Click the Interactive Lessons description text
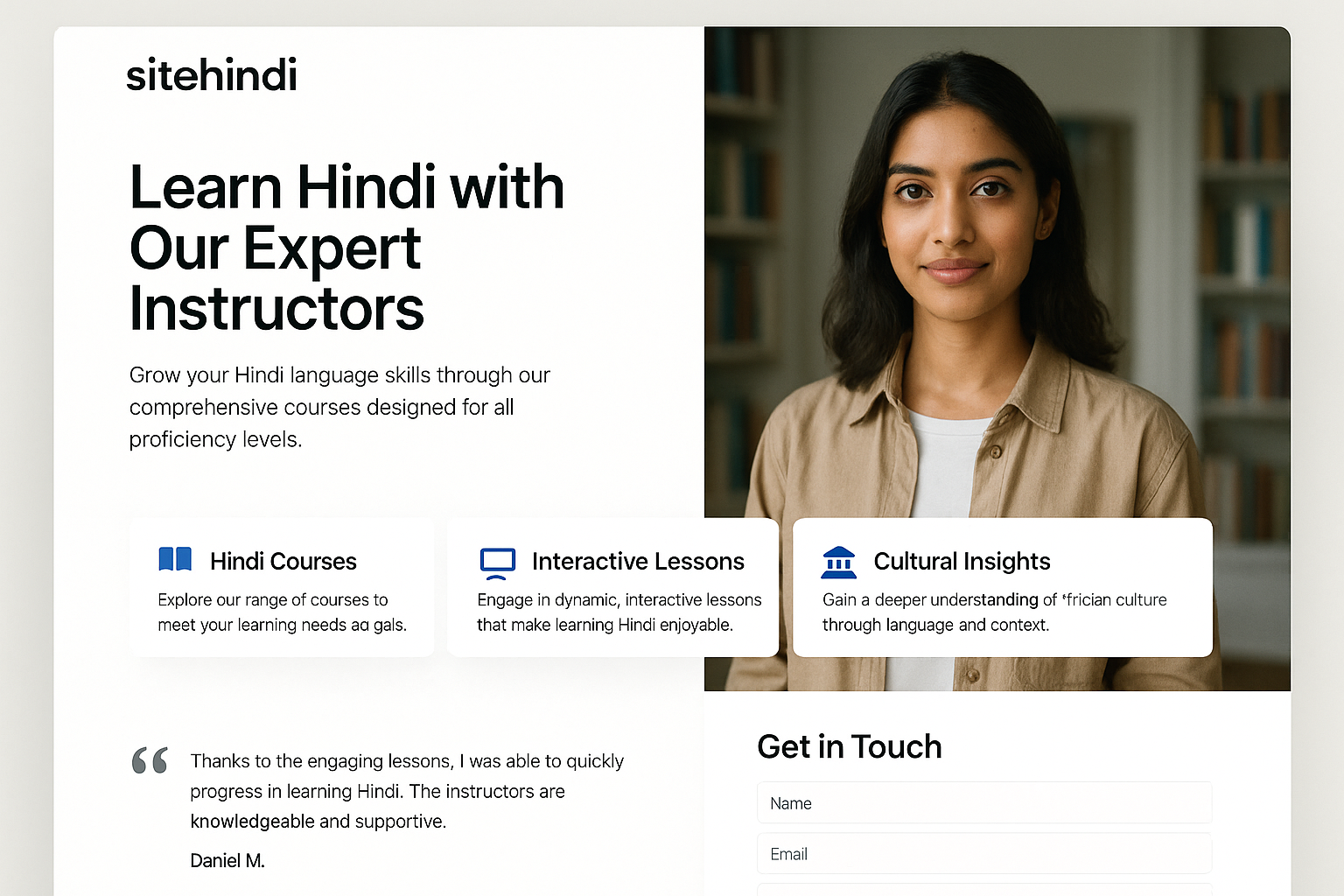Viewport: 1344px width, 896px height. pos(619,612)
